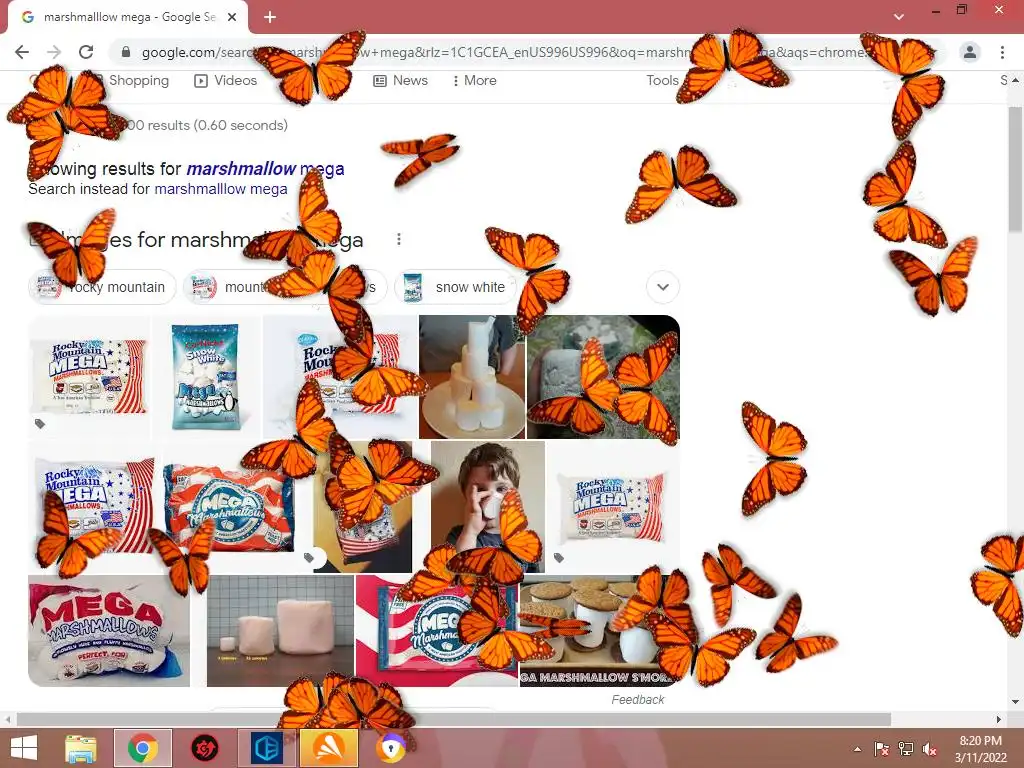
Task: Click the Chrome taskbar icon
Action: [143, 748]
